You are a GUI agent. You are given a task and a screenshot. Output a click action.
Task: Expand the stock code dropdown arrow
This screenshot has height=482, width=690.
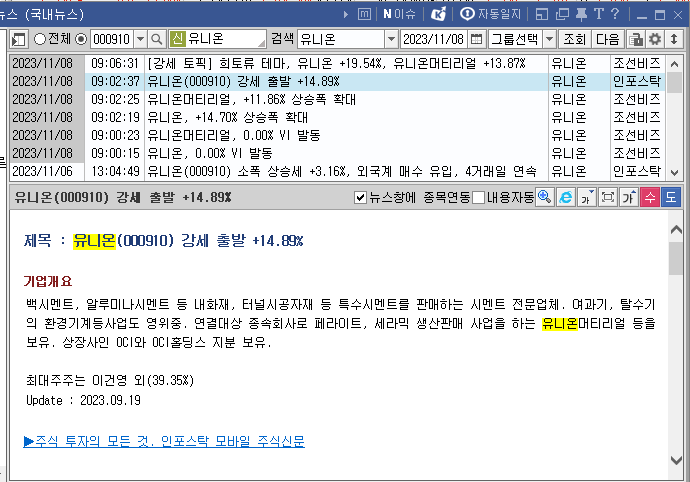point(140,39)
